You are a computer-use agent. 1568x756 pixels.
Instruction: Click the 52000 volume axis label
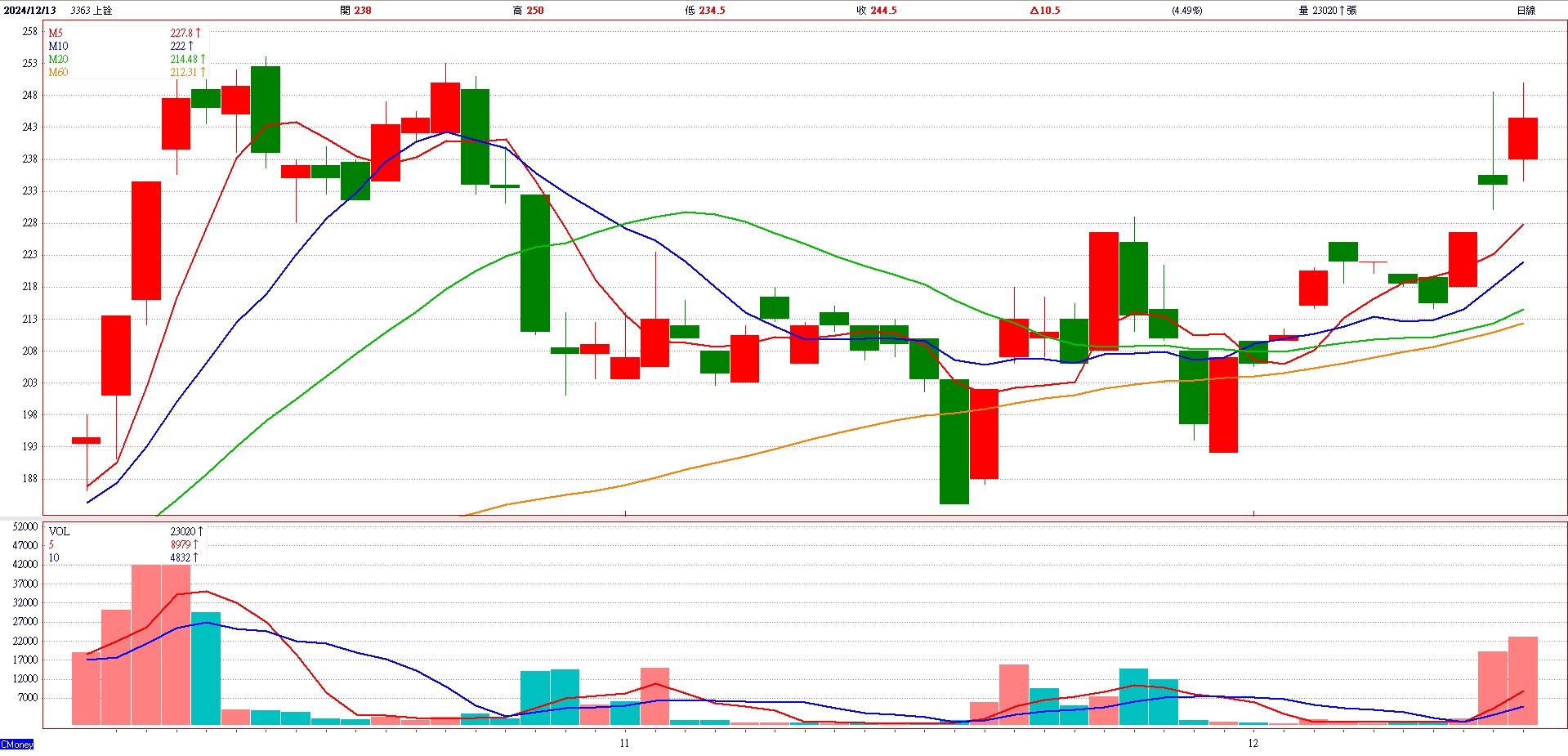point(25,526)
